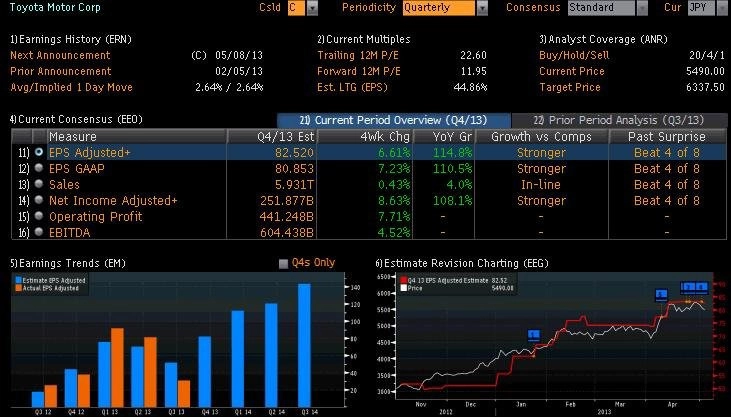The width and height of the screenshot is (731, 417).
Task: Click the Past Surprise column header
Action: 667,136
